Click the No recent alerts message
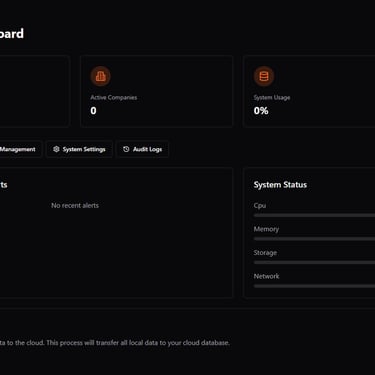Screen dimensions: 375x375 [x=75, y=206]
